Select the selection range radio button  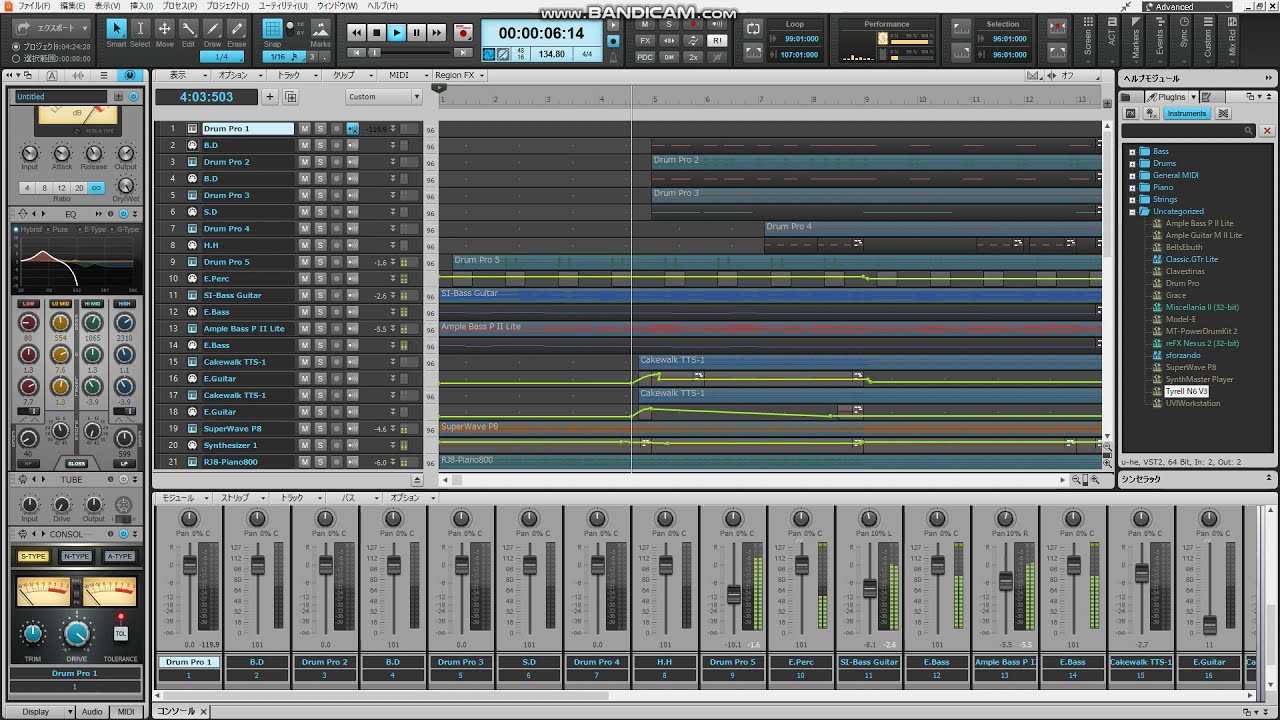point(16,58)
